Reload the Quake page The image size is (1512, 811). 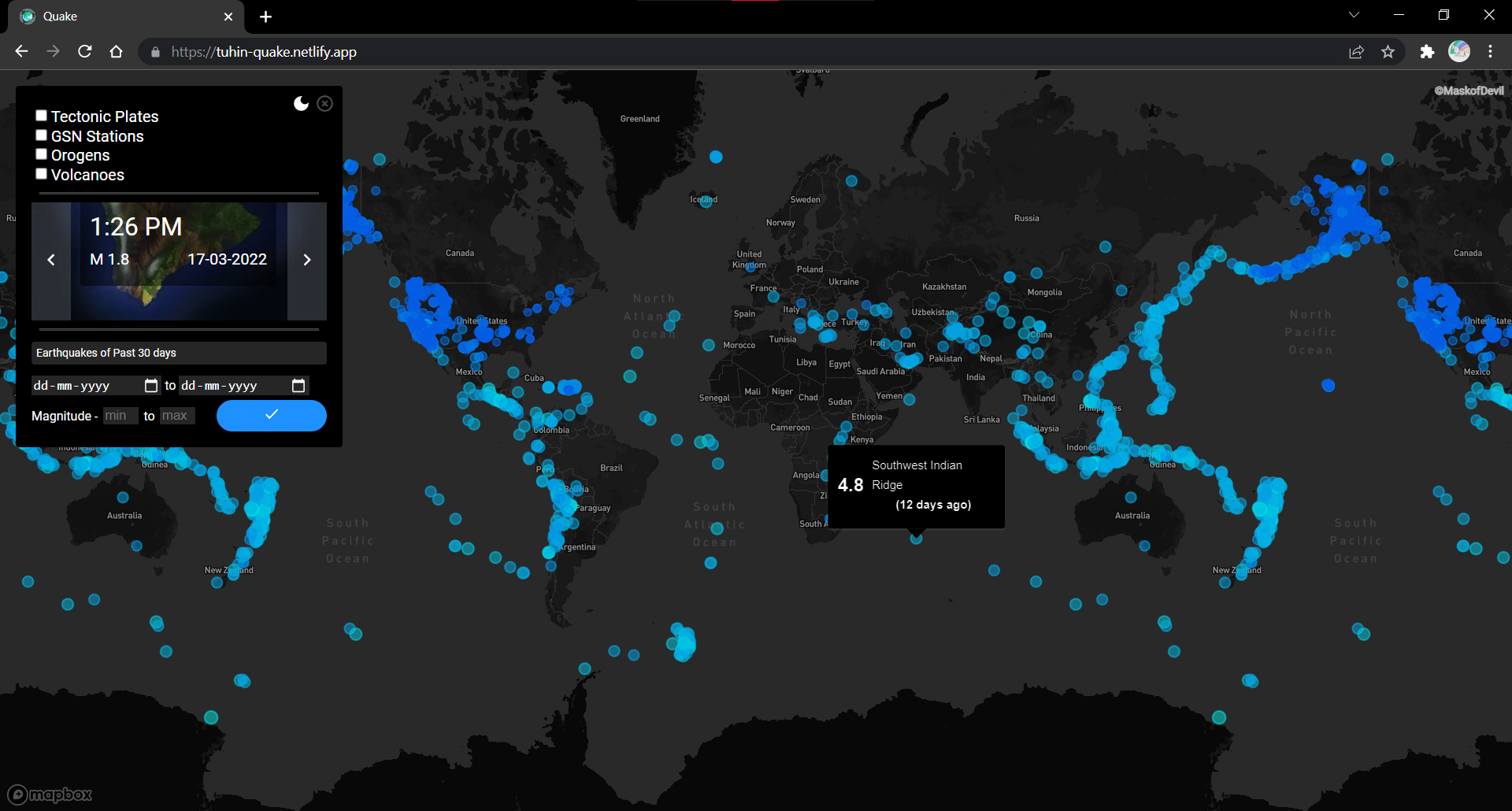click(x=85, y=51)
